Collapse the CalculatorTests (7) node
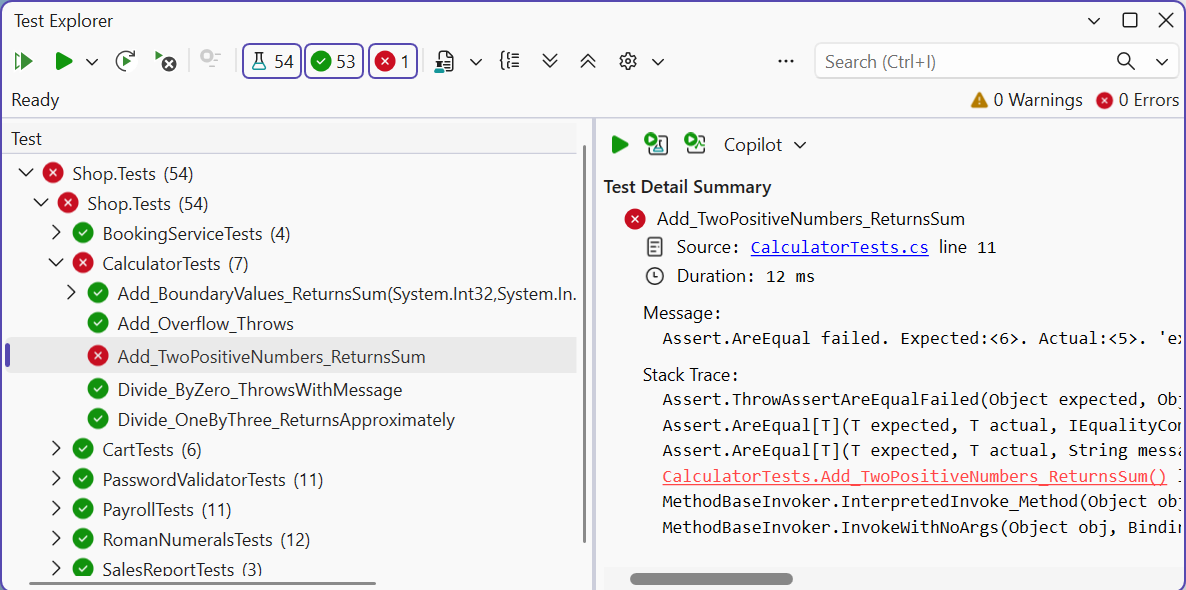 click(x=56, y=263)
